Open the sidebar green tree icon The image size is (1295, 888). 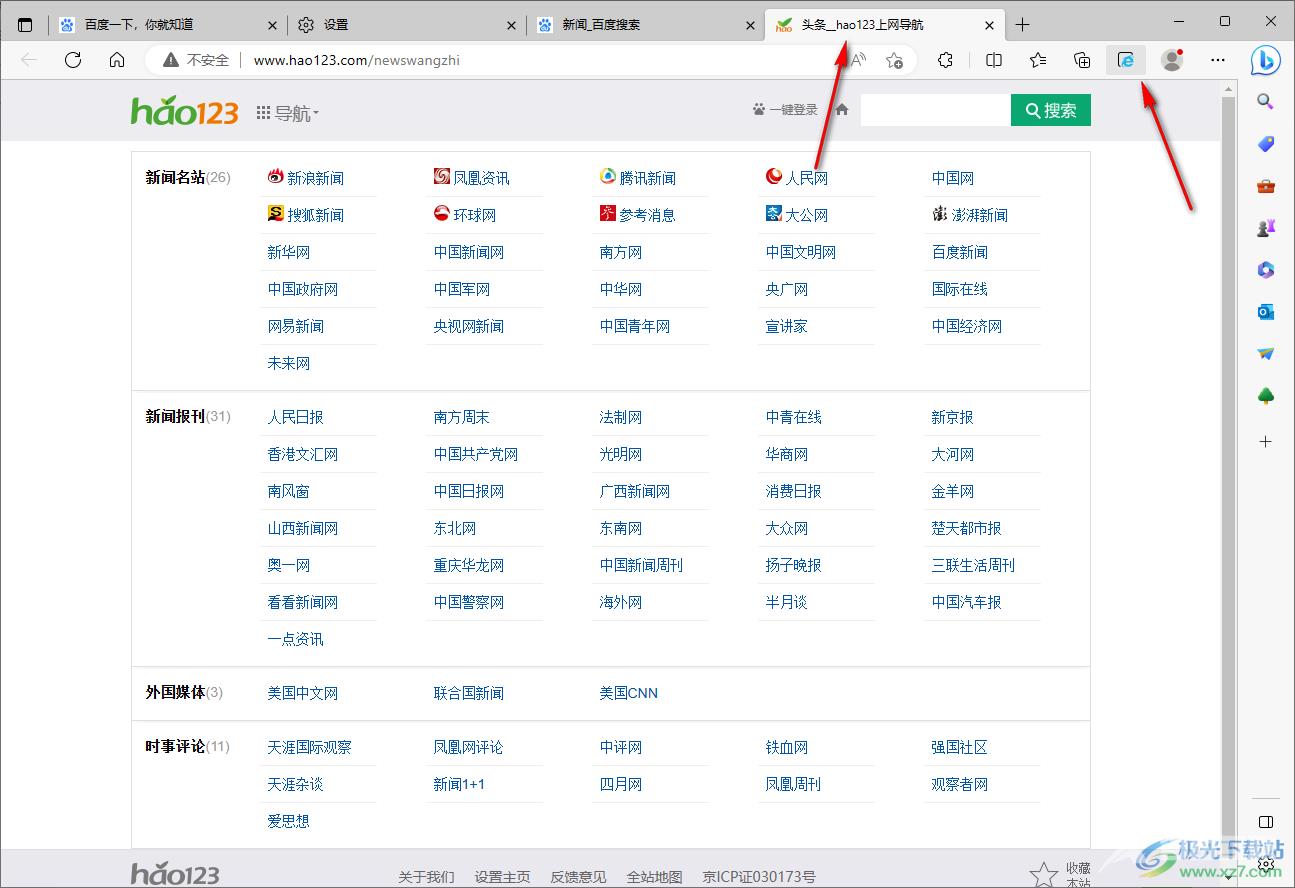(x=1265, y=396)
